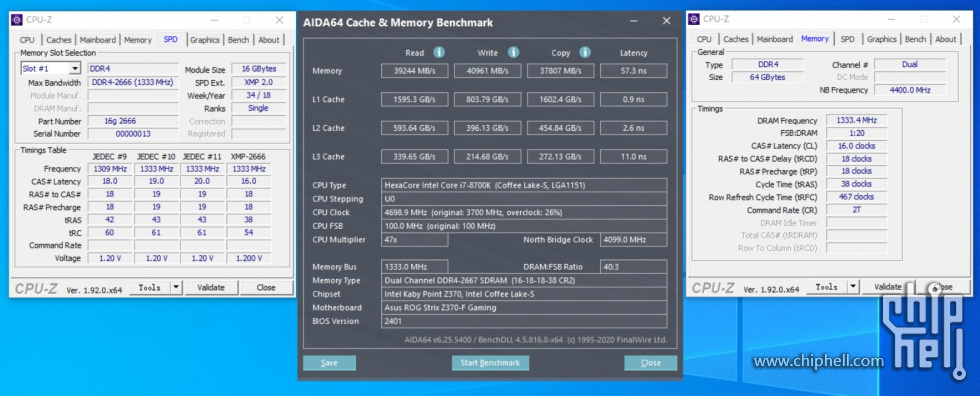980x396 pixels.
Task: Open Memory tab in SPD CPU-Z window
Action: [x=138, y=40]
